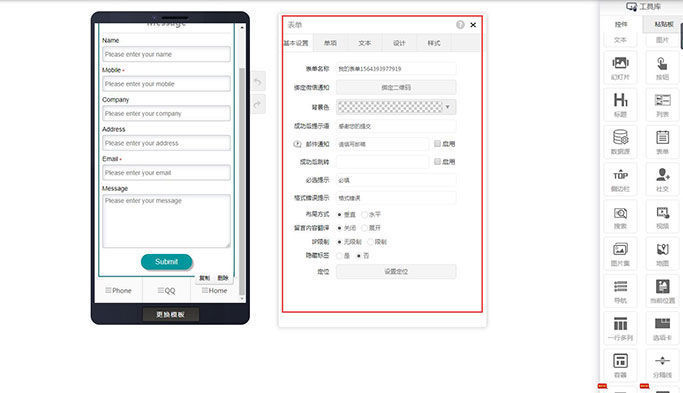The image size is (683, 393).
Task: Select hide label no (否) radio
Action: coord(358,256)
